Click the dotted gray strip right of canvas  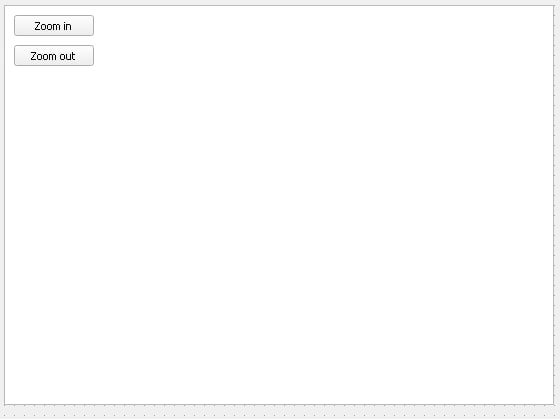click(x=557, y=205)
